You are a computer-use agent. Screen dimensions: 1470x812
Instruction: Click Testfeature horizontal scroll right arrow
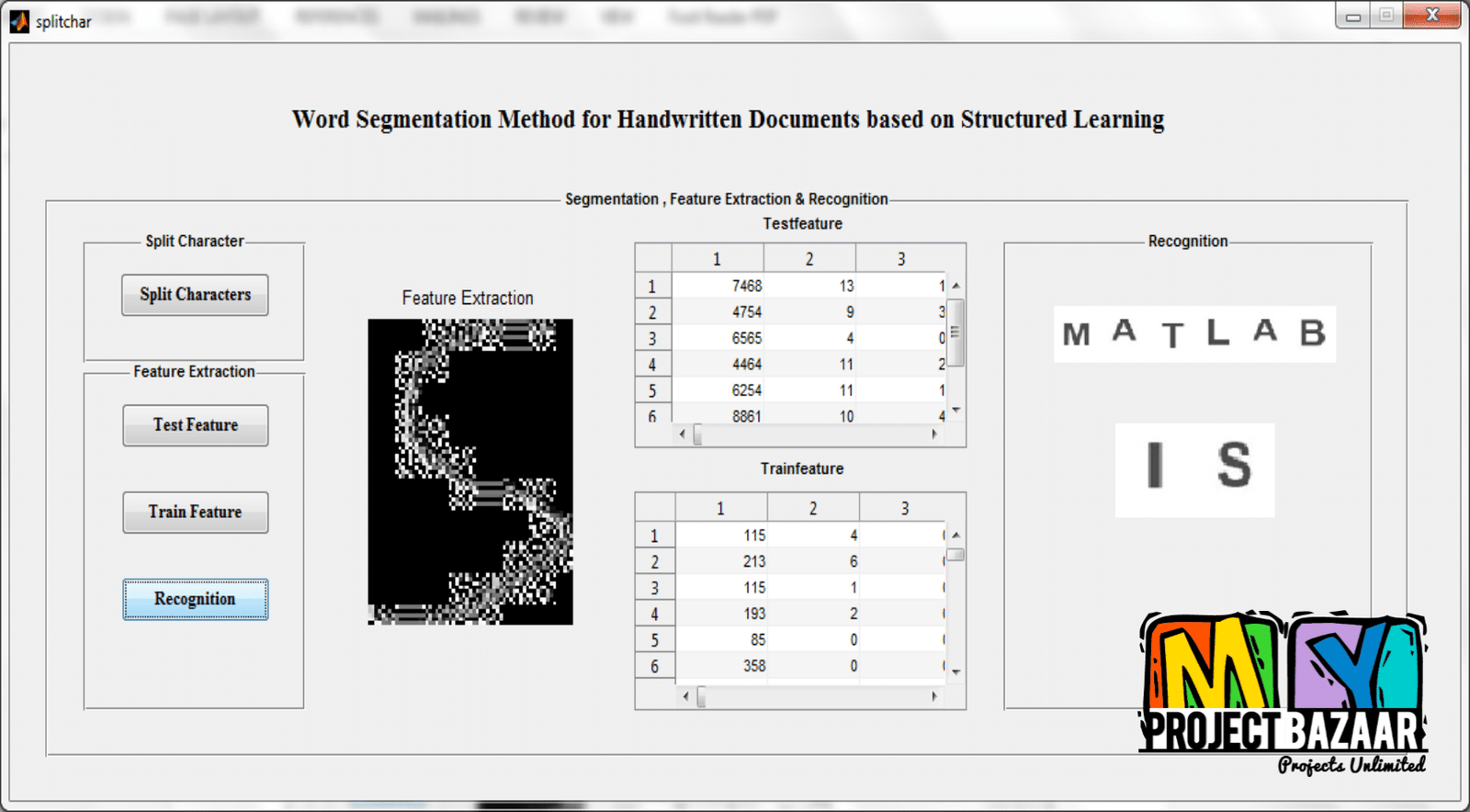point(934,434)
